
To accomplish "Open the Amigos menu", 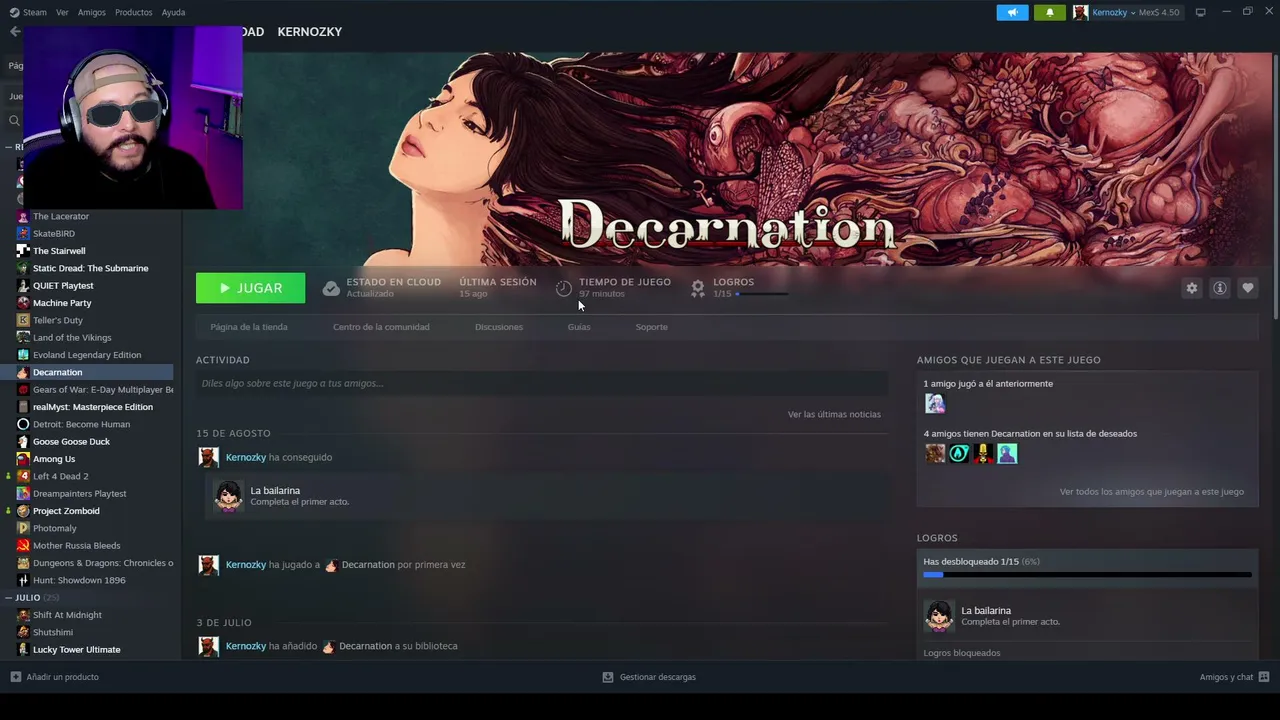I will click(92, 12).
